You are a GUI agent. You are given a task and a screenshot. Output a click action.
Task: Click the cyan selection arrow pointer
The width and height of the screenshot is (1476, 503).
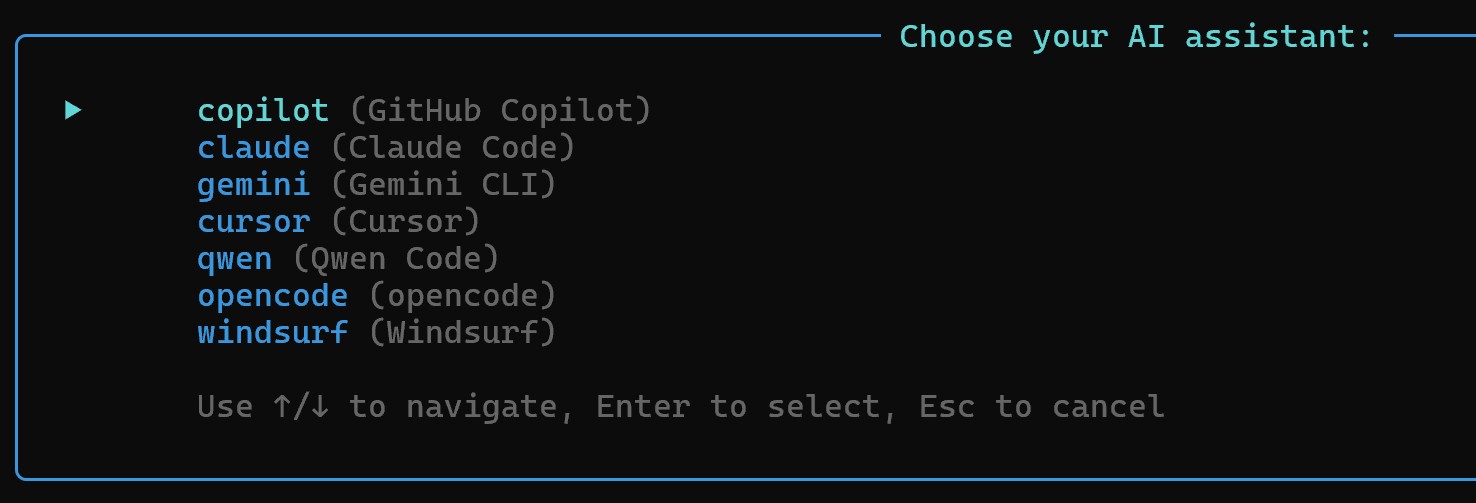point(73,110)
